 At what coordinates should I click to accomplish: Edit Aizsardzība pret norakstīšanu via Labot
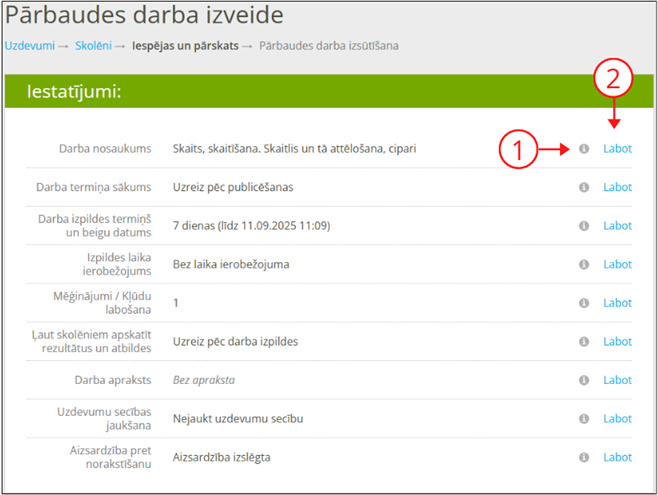pyautogui.click(x=617, y=458)
